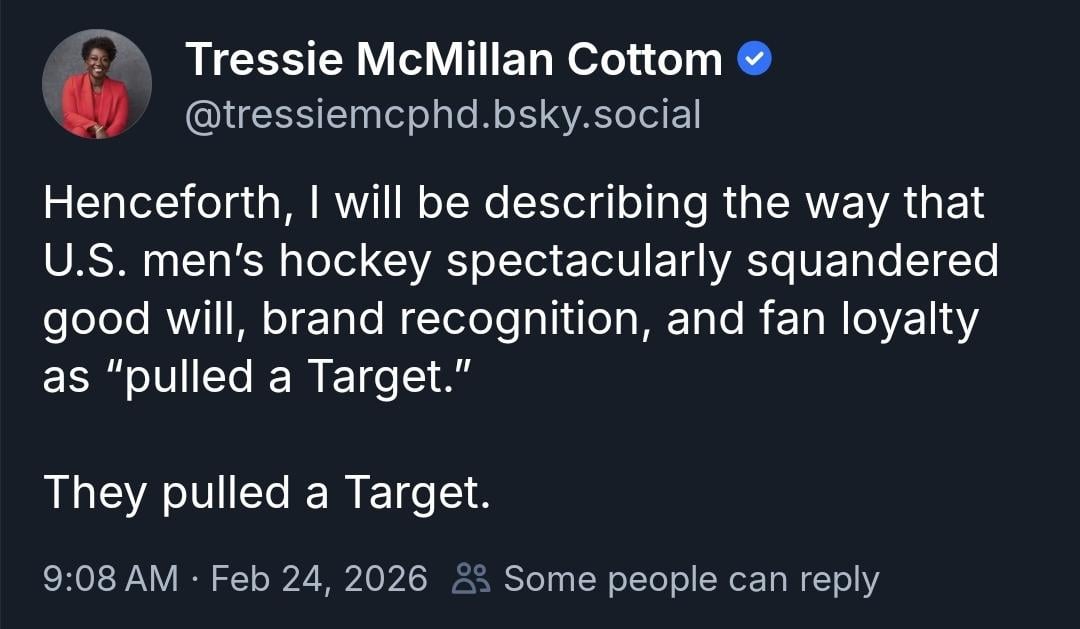
Task: Click the blue verified checkmark badge
Action: (755, 61)
